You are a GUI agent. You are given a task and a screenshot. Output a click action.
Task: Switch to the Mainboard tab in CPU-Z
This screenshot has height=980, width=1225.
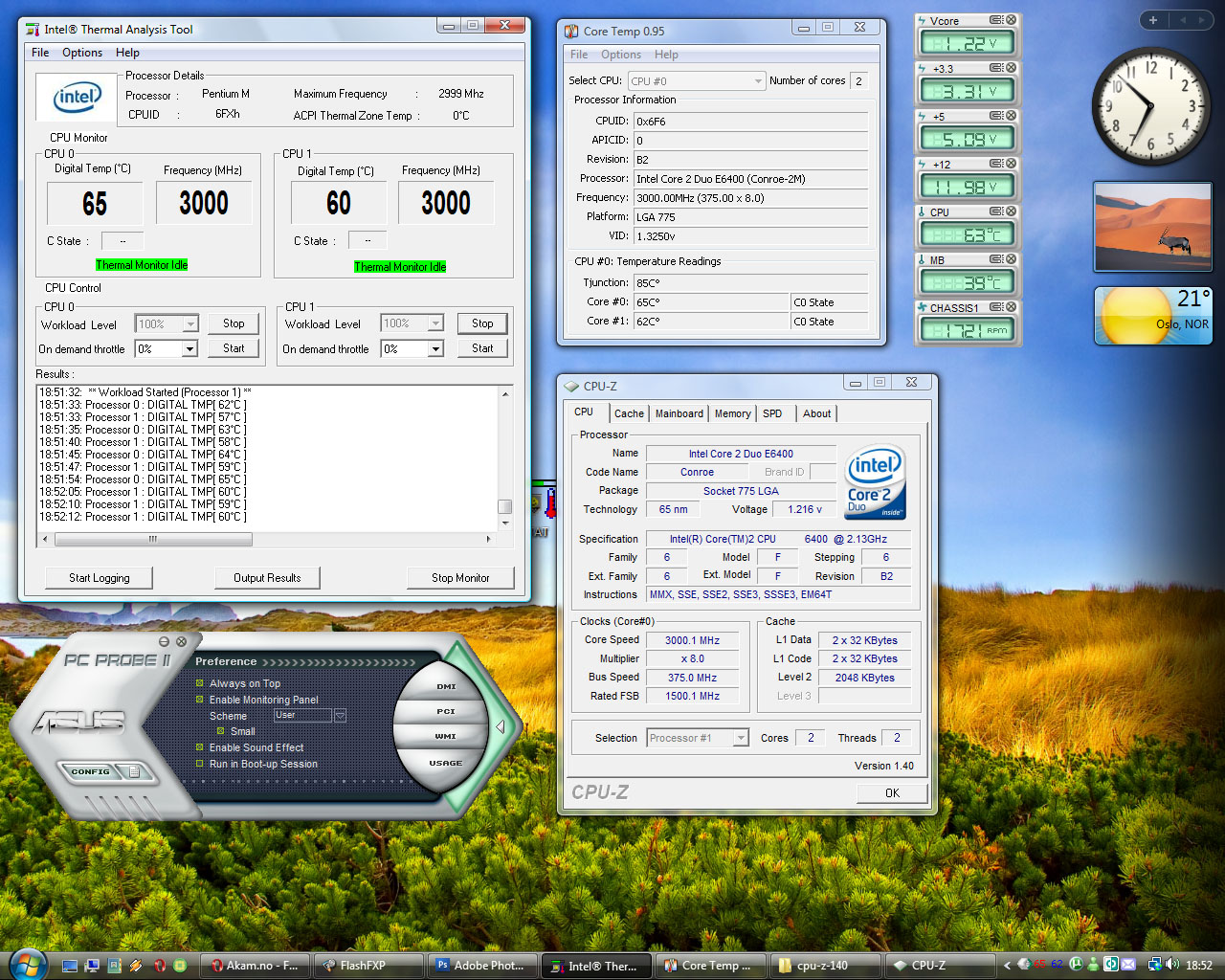(679, 413)
